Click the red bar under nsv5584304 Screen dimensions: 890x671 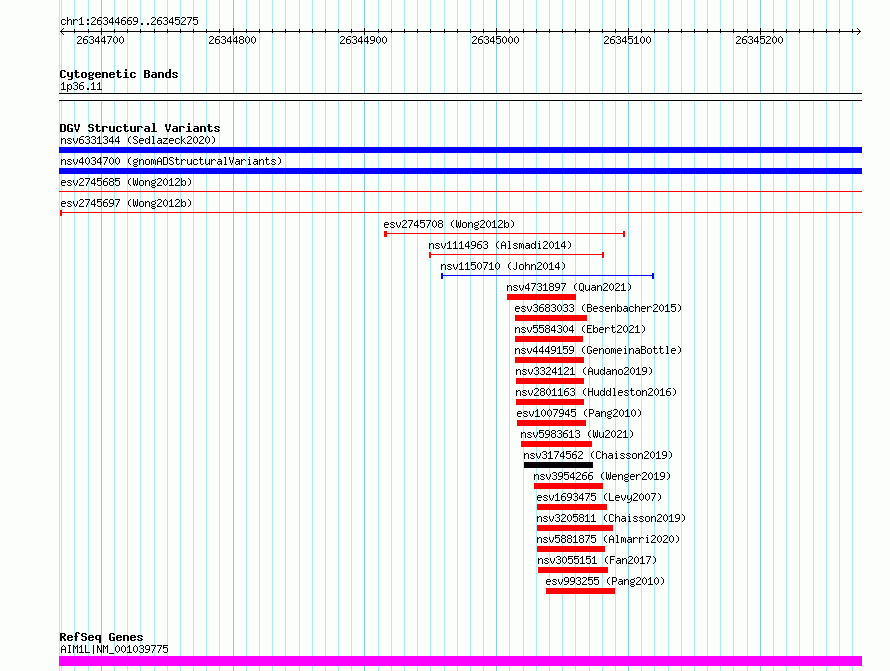(549, 339)
